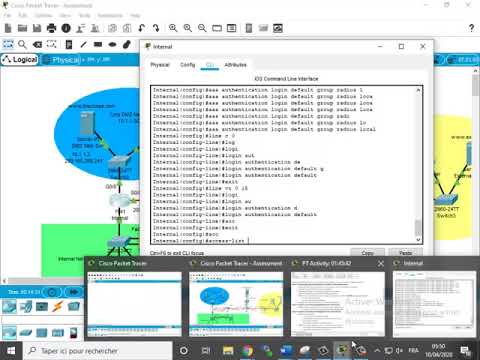Click the Power Cycle Devices button
The width and height of the screenshot is (480, 360).
click(x=52, y=292)
